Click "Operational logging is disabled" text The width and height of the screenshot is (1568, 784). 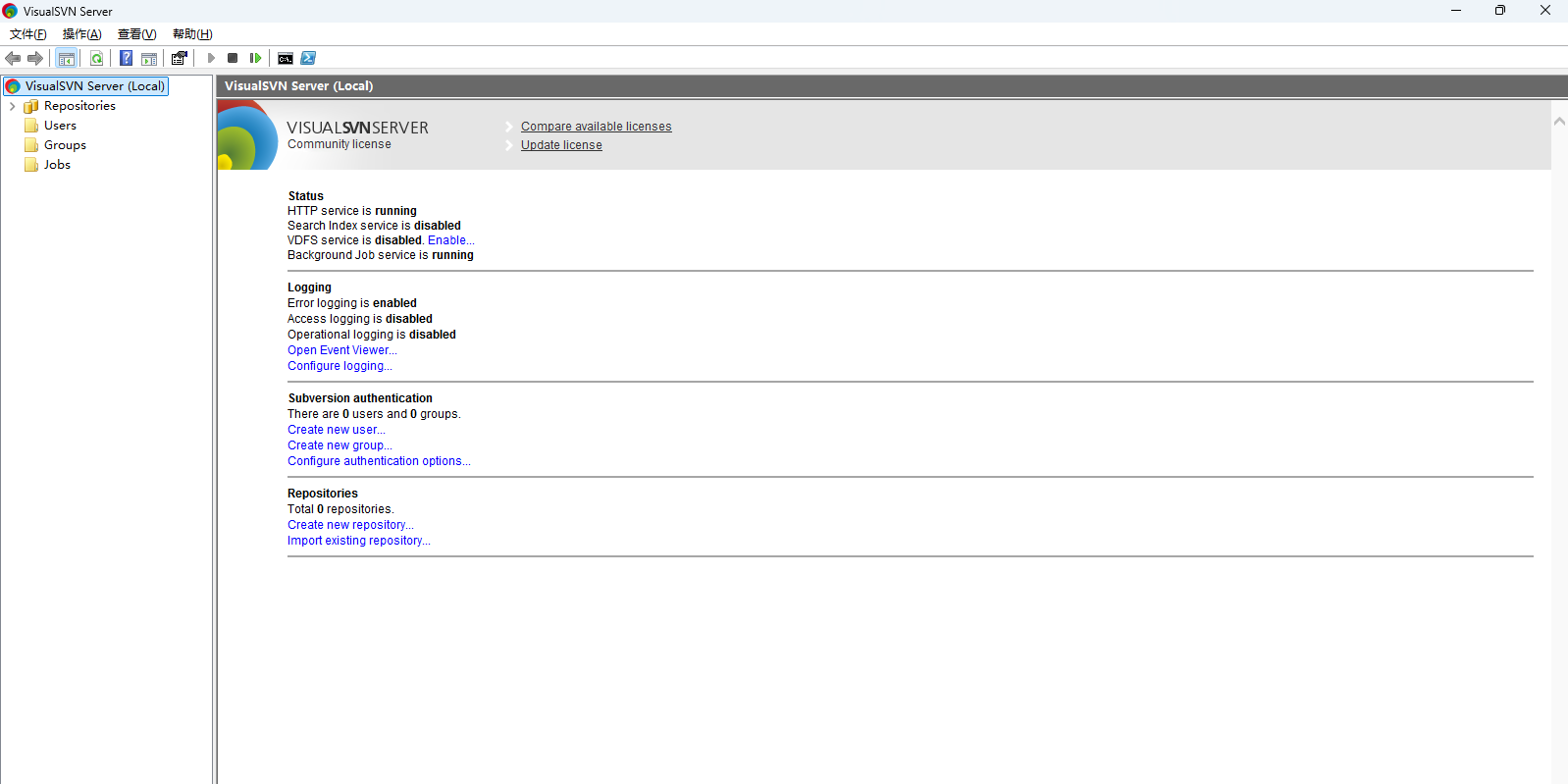click(x=372, y=335)
